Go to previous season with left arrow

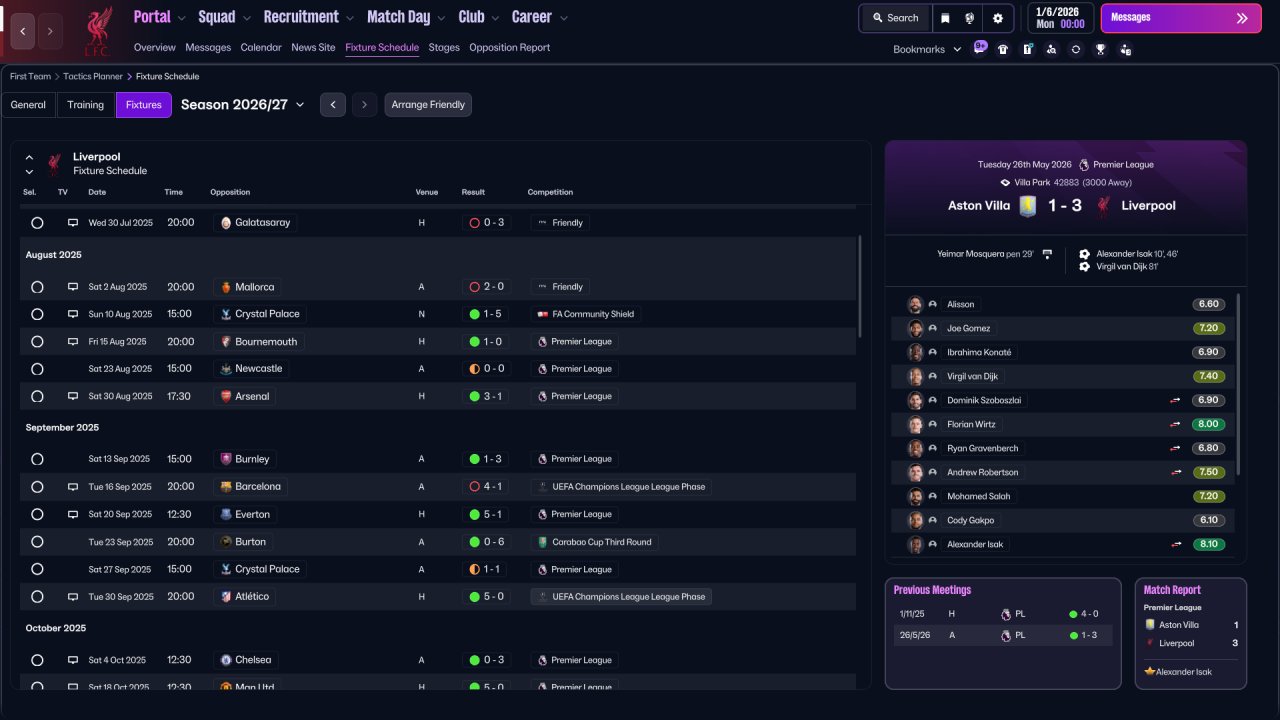[333, 105]
